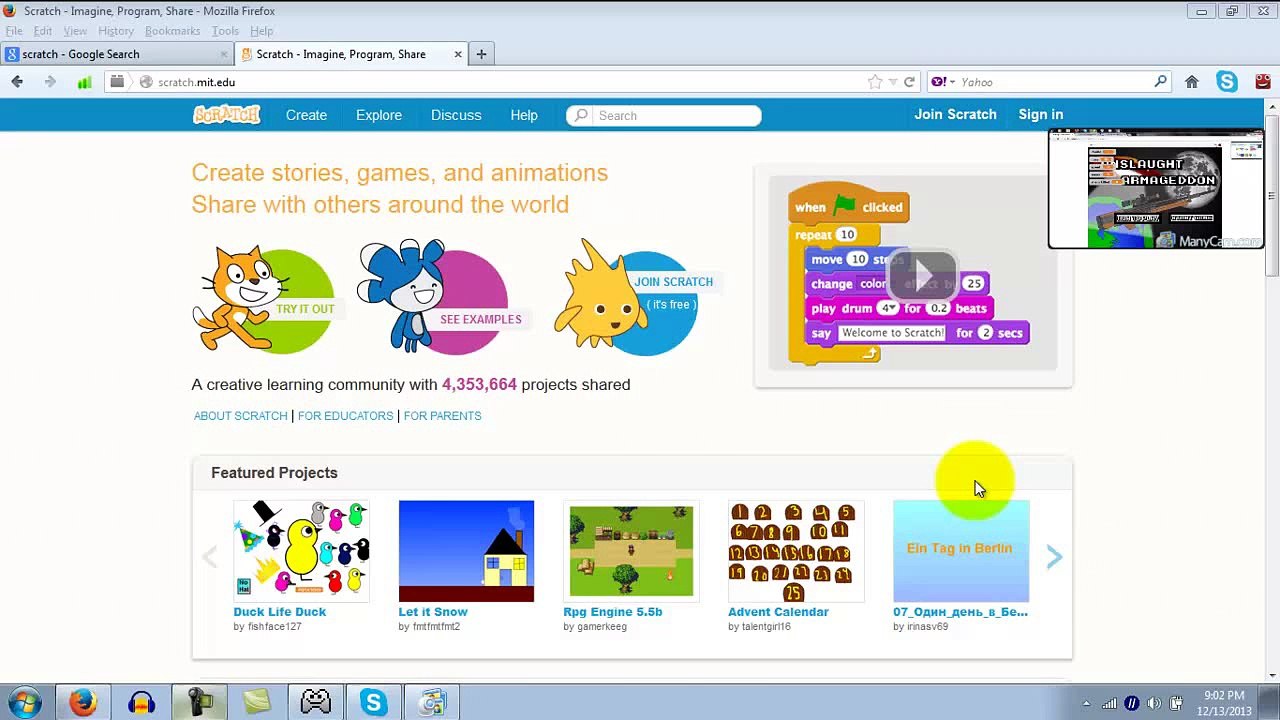The width and height of the screenshot is (1280, 720).
Task: Open the green bars toolbar icon
Action: (84, 82)
